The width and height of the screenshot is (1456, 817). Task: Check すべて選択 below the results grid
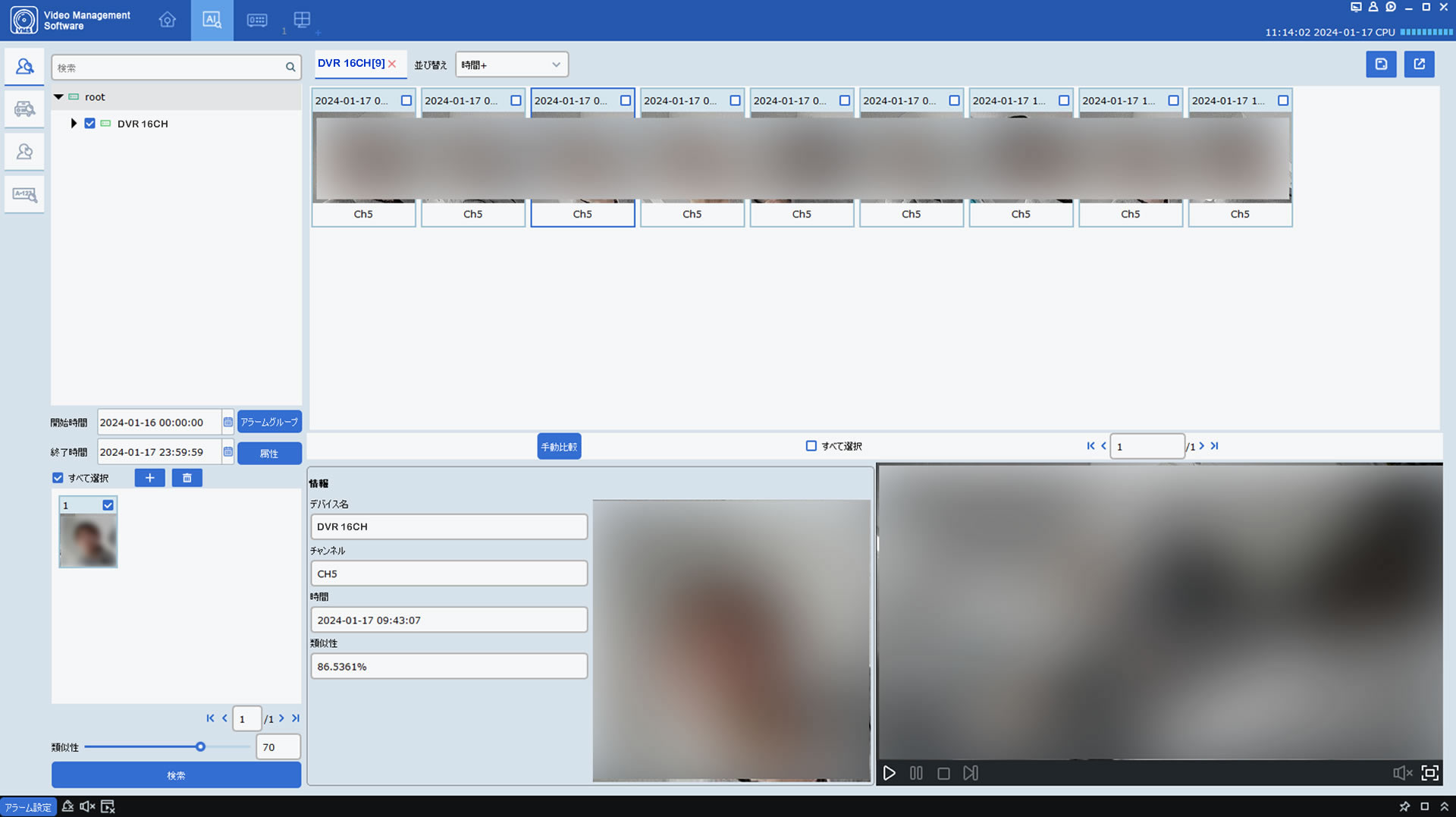pyautogui.click(x=811, y=446)
